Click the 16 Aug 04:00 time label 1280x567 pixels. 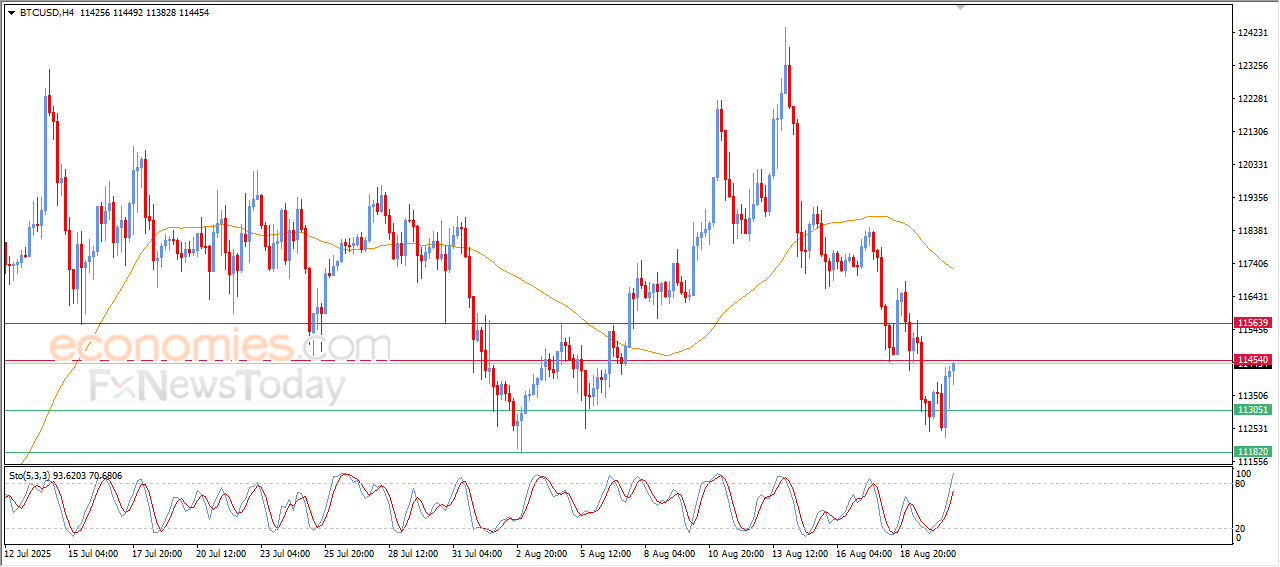[x=863, y=552]
